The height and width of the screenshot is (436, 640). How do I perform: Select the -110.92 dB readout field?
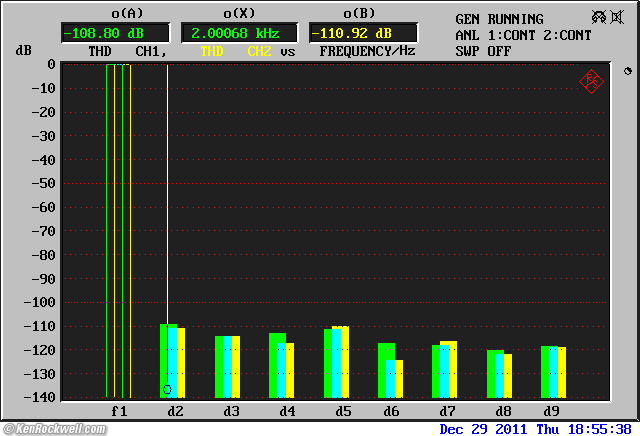363,33
